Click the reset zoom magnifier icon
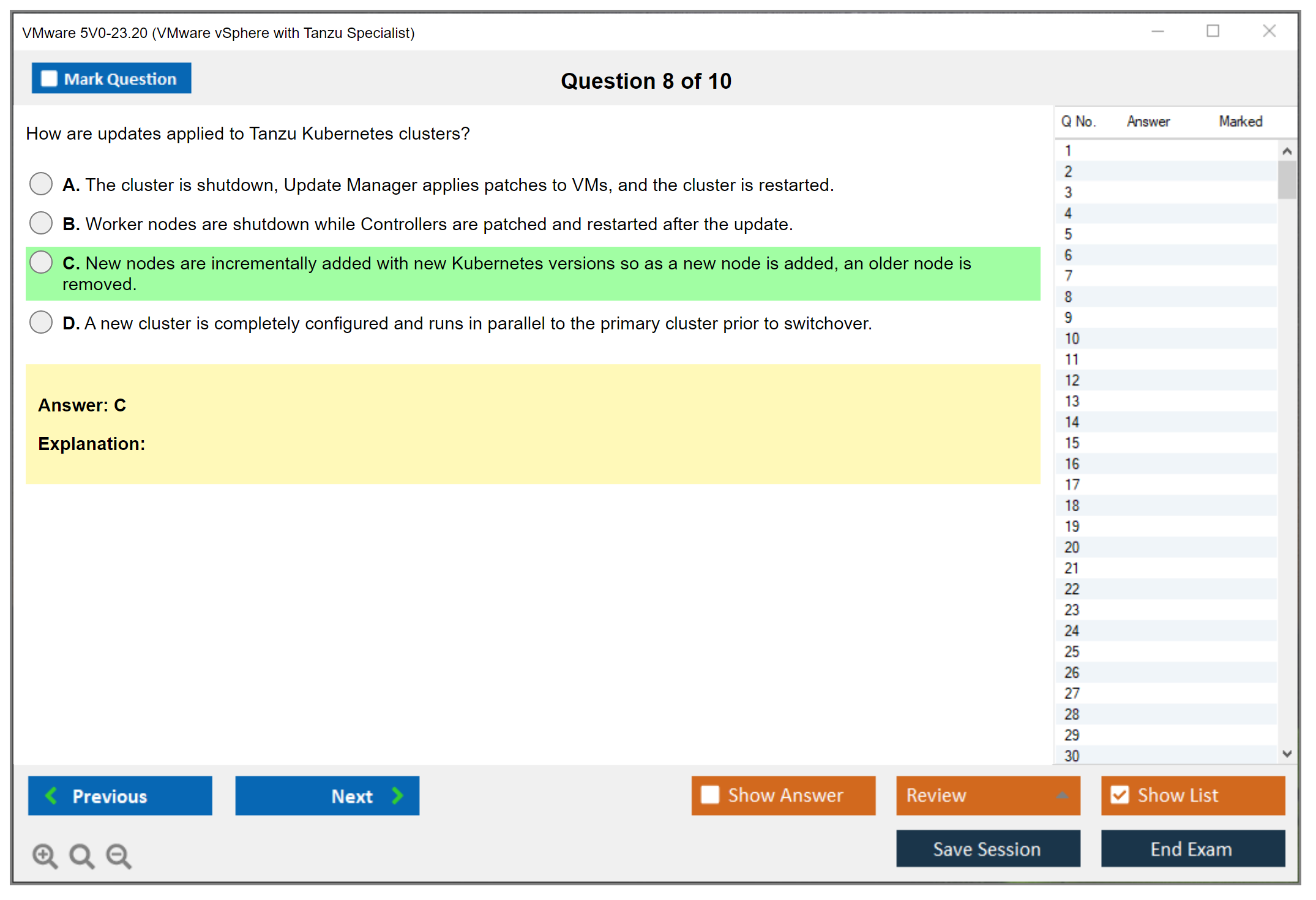1316x900 pixels. (81, 855)
